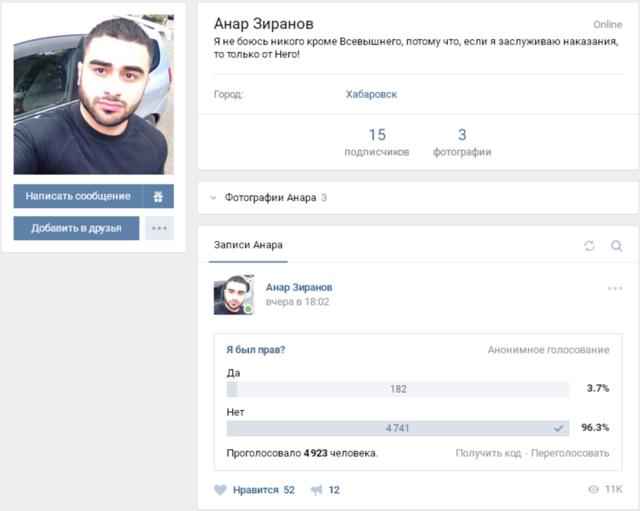Select the Да poll option bar
The width and height of the screenshot is (640, 511).
click(397, 389)
